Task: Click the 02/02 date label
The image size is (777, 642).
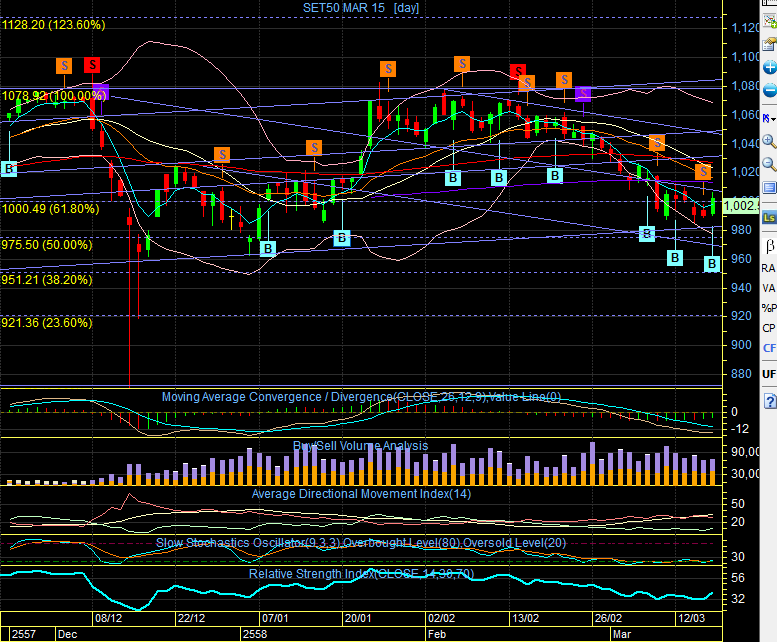Action: 441,618
